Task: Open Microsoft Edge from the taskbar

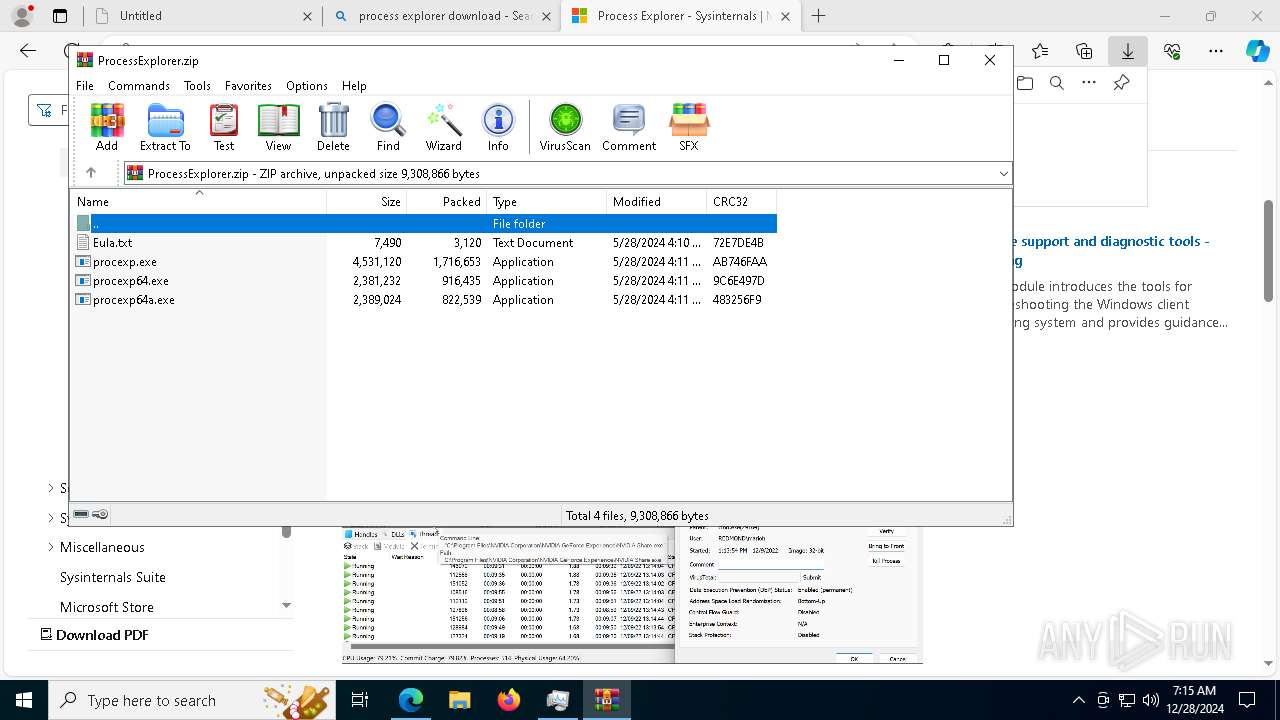Action: [x=411, y=700]
